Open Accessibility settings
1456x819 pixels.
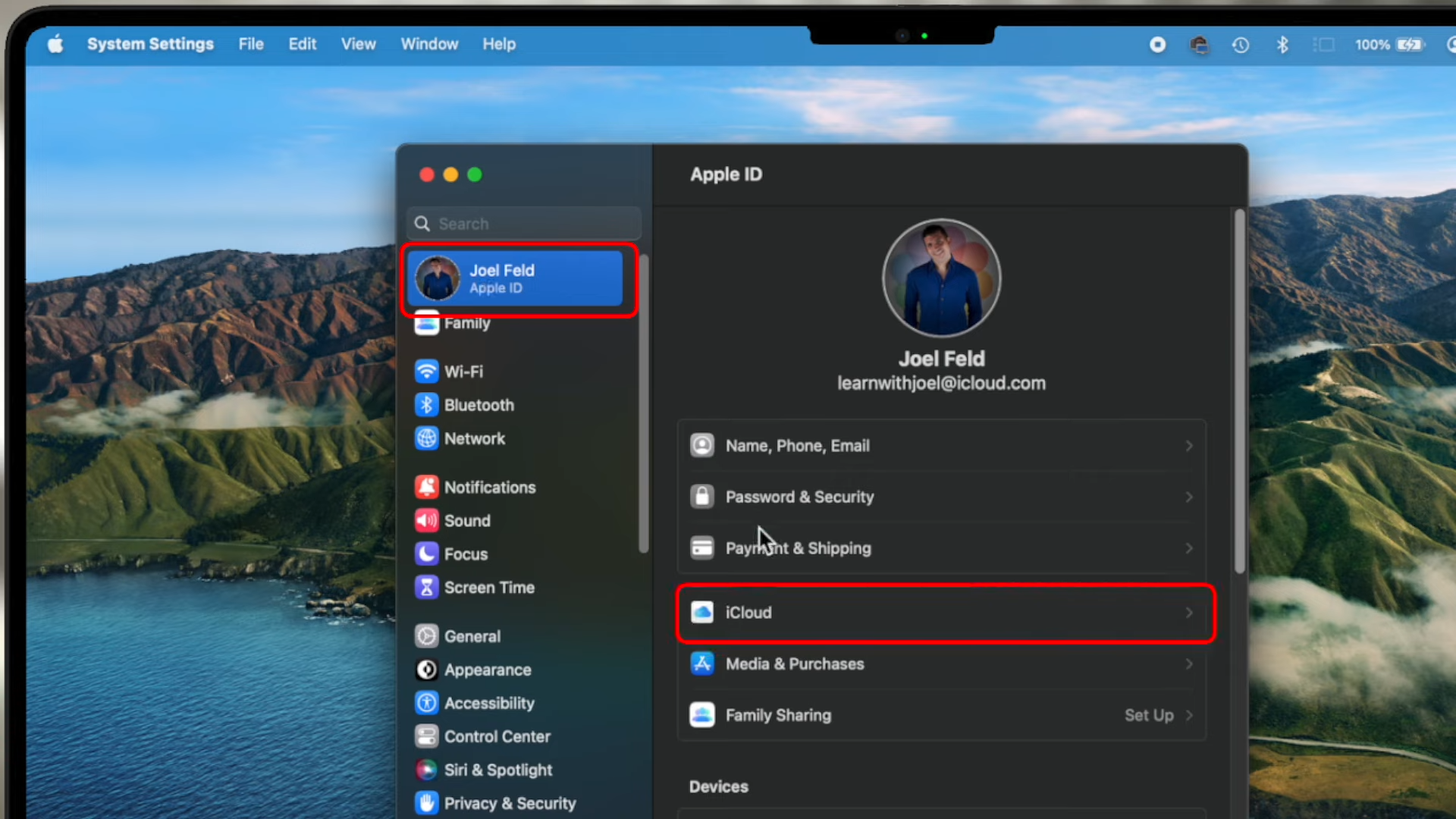(490, 703)
